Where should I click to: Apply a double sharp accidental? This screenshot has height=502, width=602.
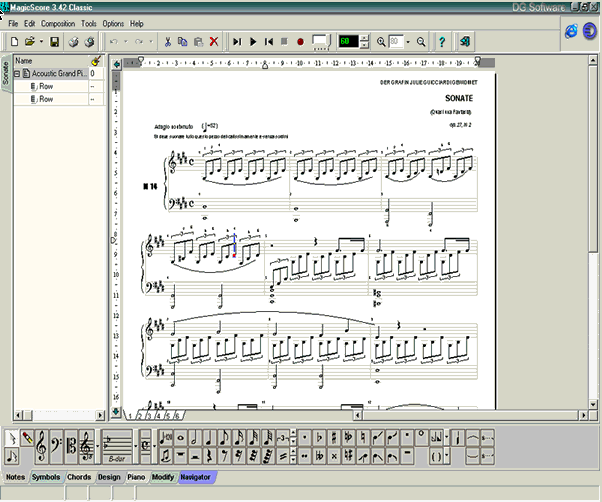(334, 456)
